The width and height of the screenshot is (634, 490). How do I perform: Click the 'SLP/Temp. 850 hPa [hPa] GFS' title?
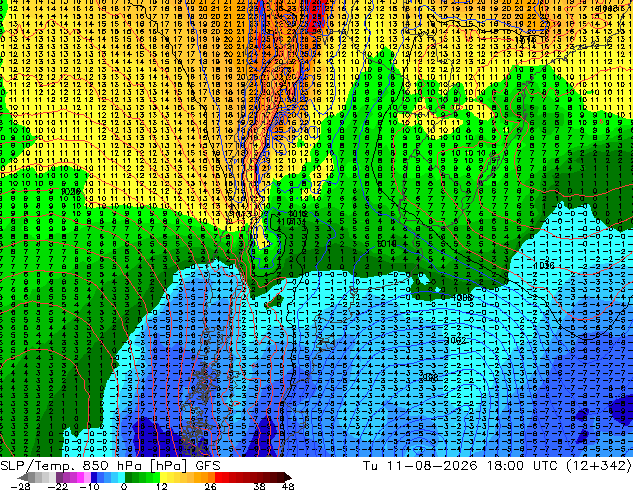(x=110, y=466)
